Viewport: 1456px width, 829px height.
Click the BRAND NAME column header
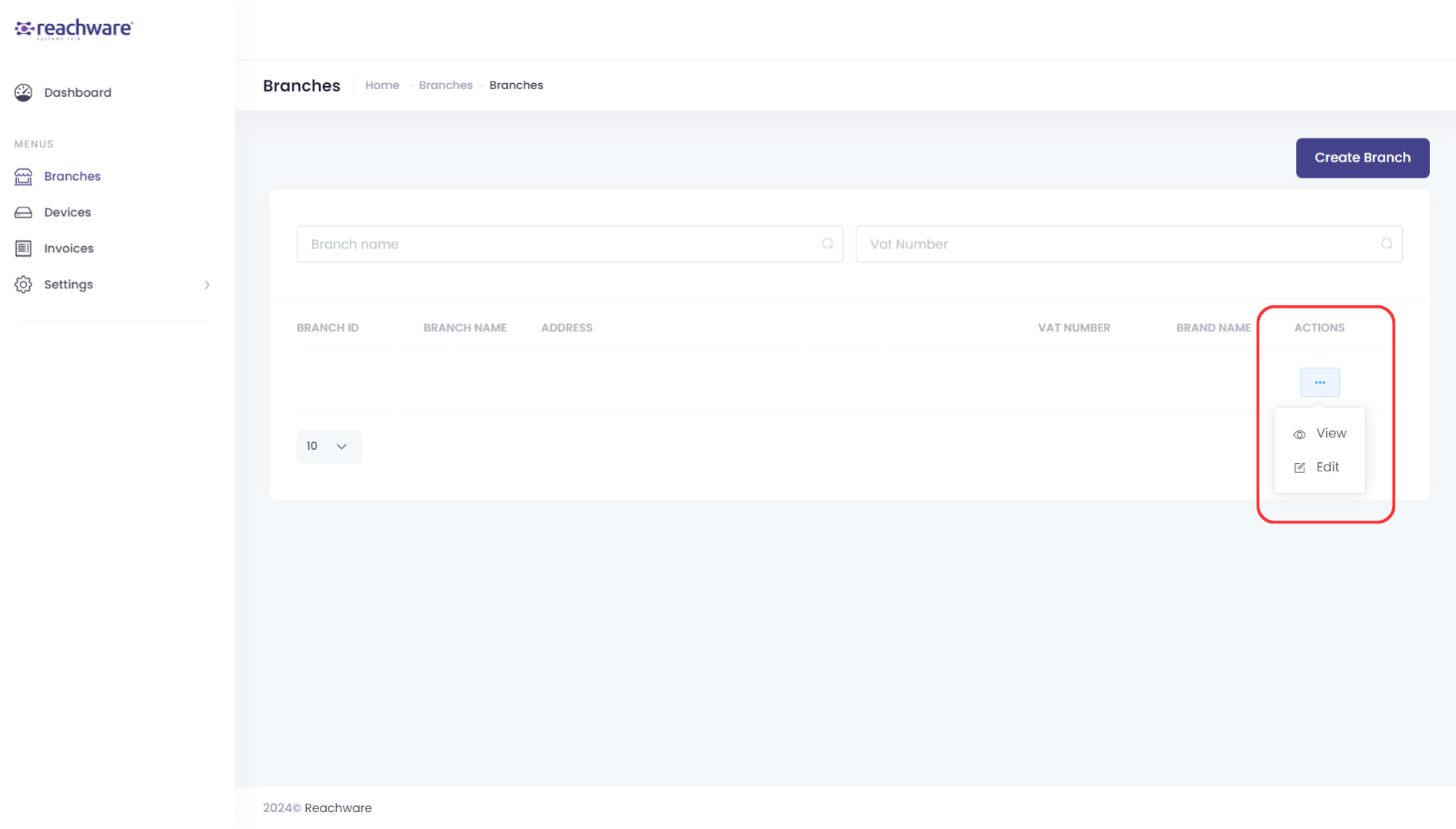[x=1213, y=328]
